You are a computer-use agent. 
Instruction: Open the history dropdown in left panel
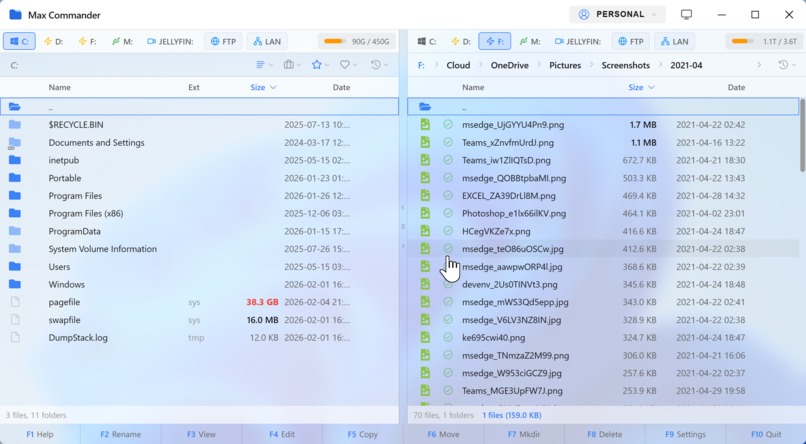[x=379, y=65]
